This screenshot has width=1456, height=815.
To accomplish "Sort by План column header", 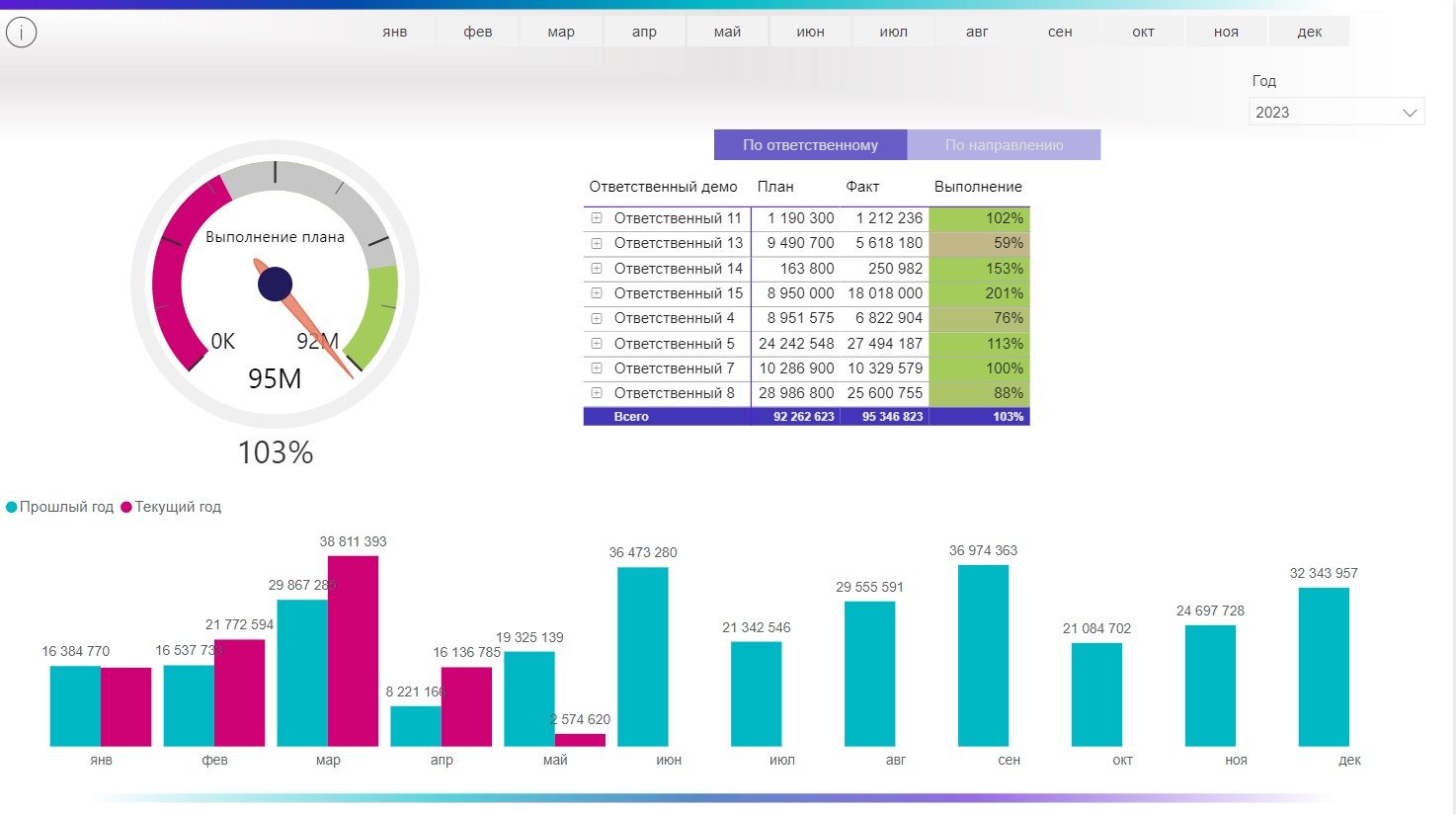I will pyautogui.click(x=775, y=187).
